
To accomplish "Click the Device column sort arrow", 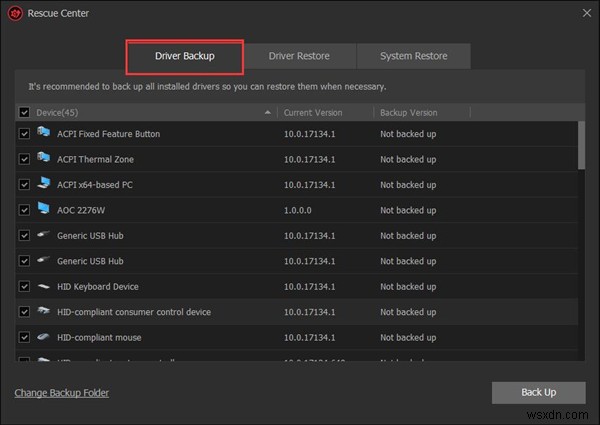I will pos(267,113).
